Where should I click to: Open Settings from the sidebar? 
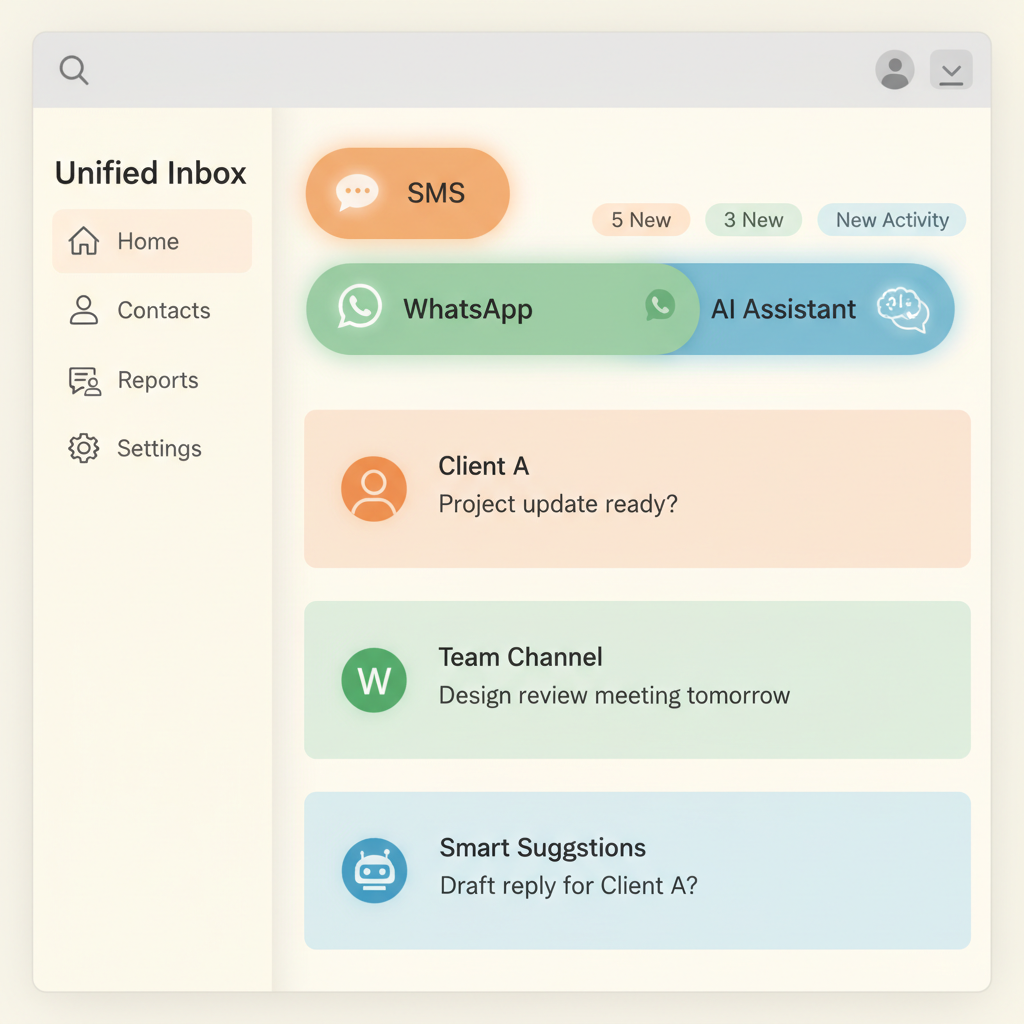pos(152,449)
